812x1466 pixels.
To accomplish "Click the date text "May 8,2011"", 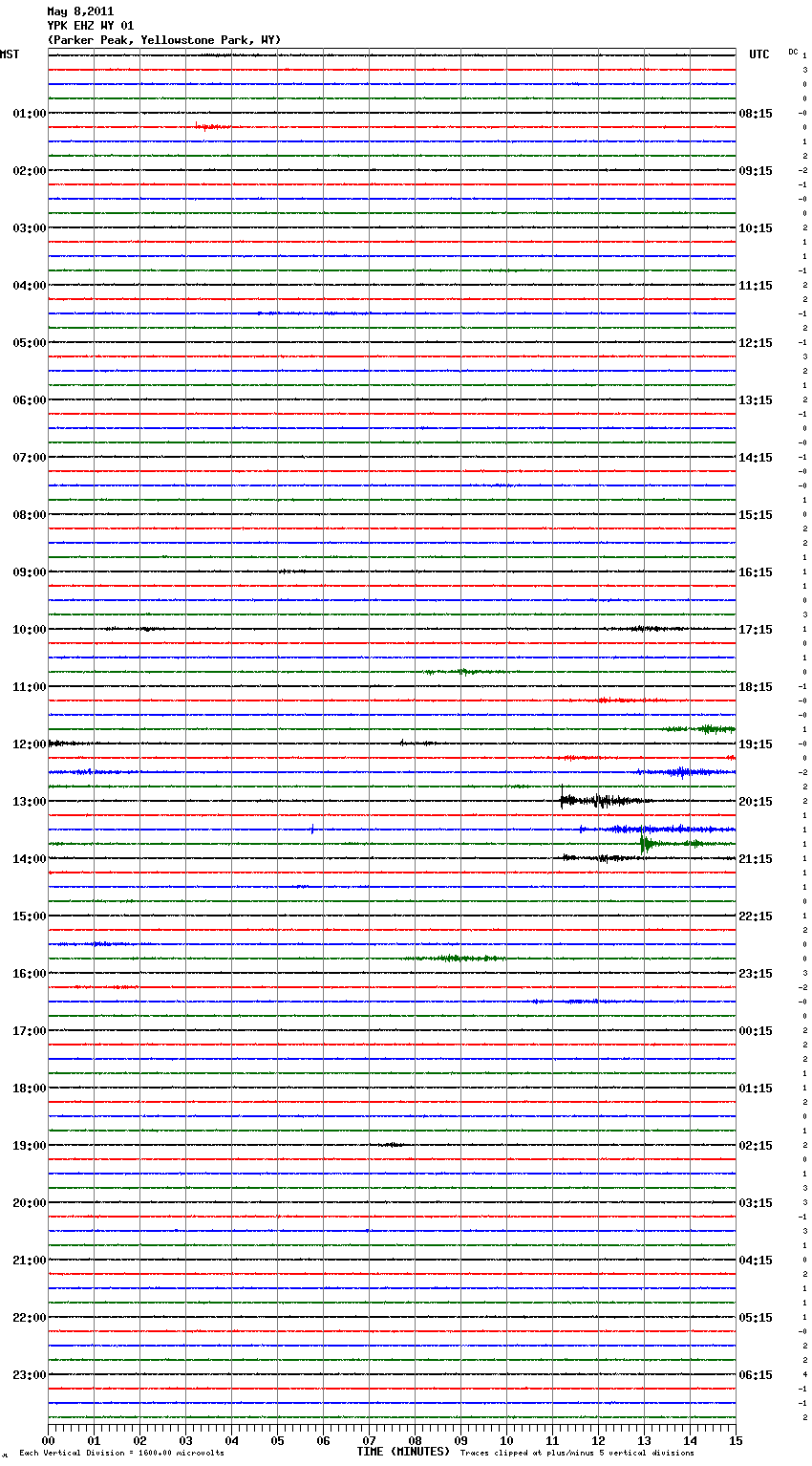I will click(x=80, y=11).
